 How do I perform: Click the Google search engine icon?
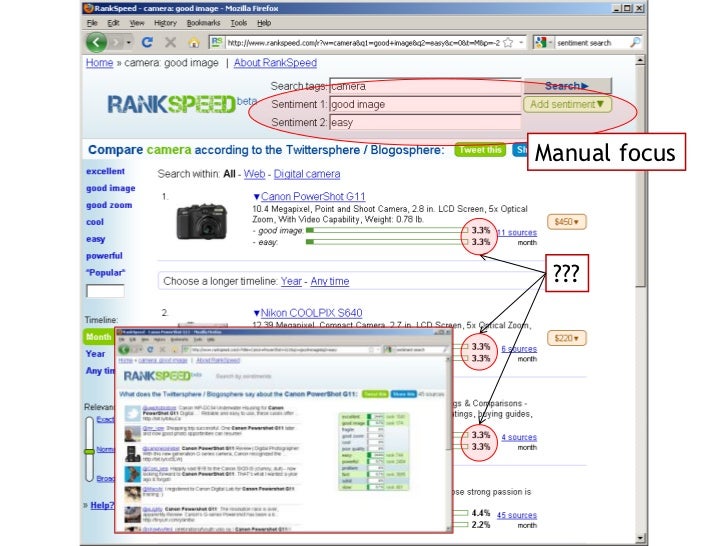click(x=540, y=43)
